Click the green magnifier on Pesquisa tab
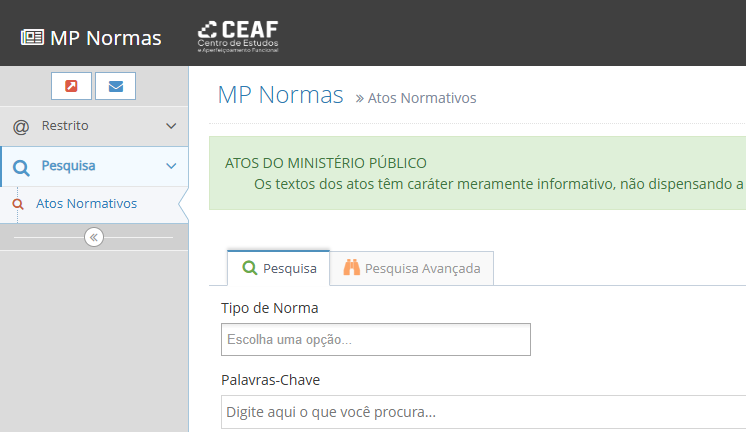Screen dimensions: 746x432 tap(250, 267)
